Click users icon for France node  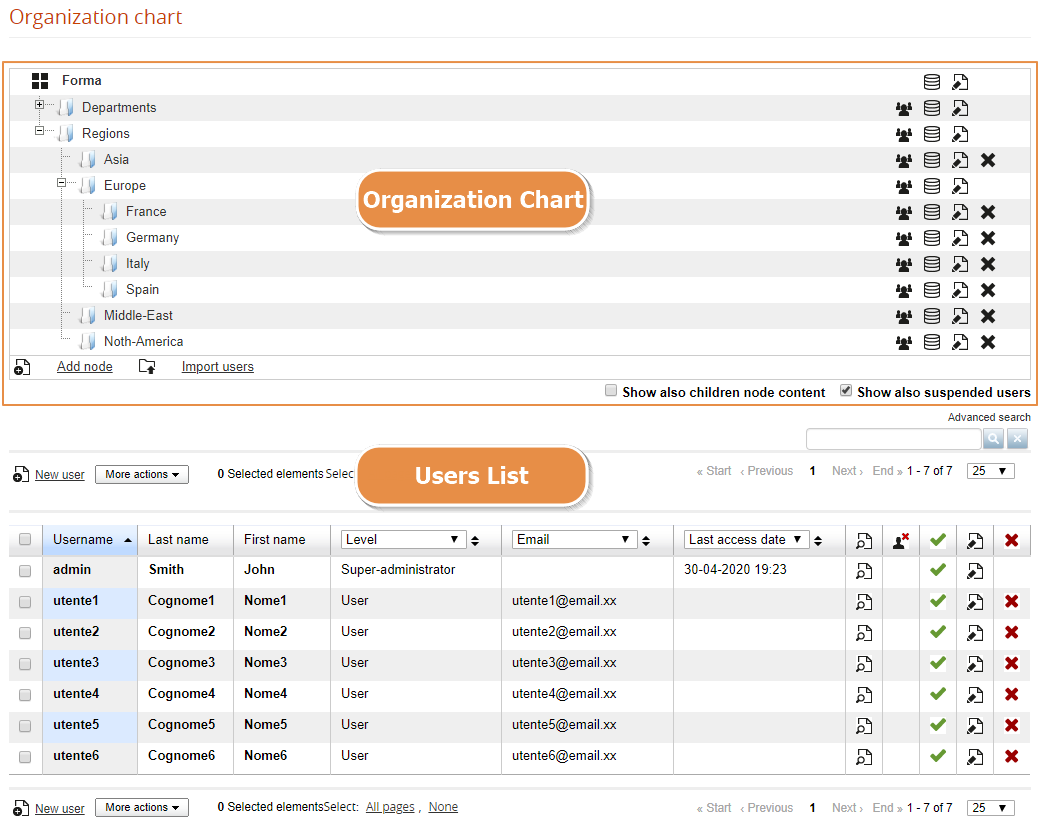click(904, 212)
